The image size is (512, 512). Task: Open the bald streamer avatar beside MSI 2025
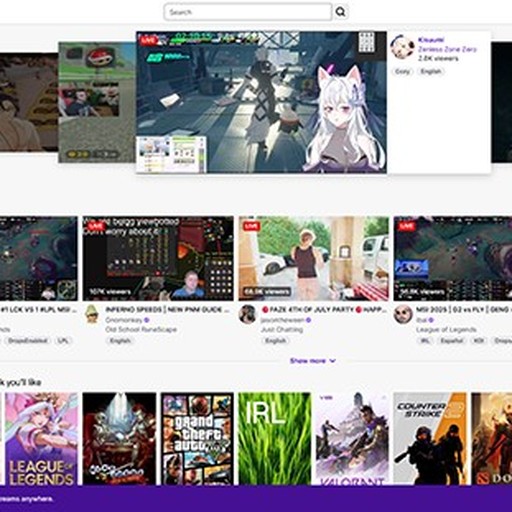click(x=403, y=314)
